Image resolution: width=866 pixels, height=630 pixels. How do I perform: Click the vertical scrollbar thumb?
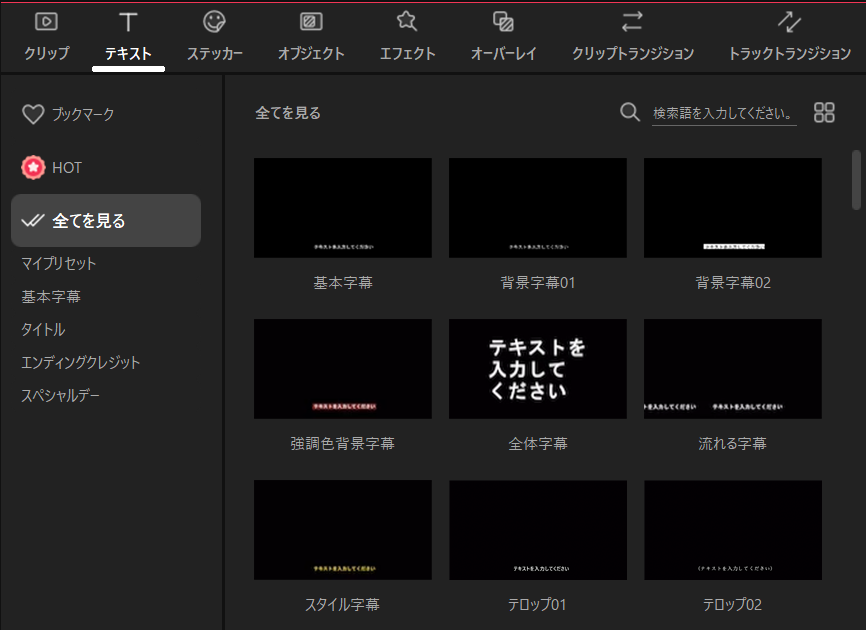point(856,180)
